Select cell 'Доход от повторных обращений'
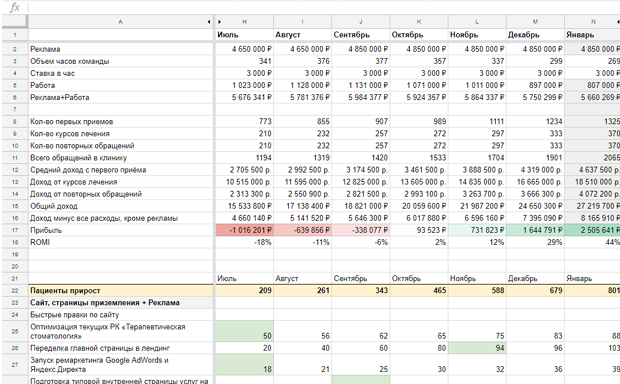Image resolution: width=620 pixels, height=384 pixels. tap(121, 194)
